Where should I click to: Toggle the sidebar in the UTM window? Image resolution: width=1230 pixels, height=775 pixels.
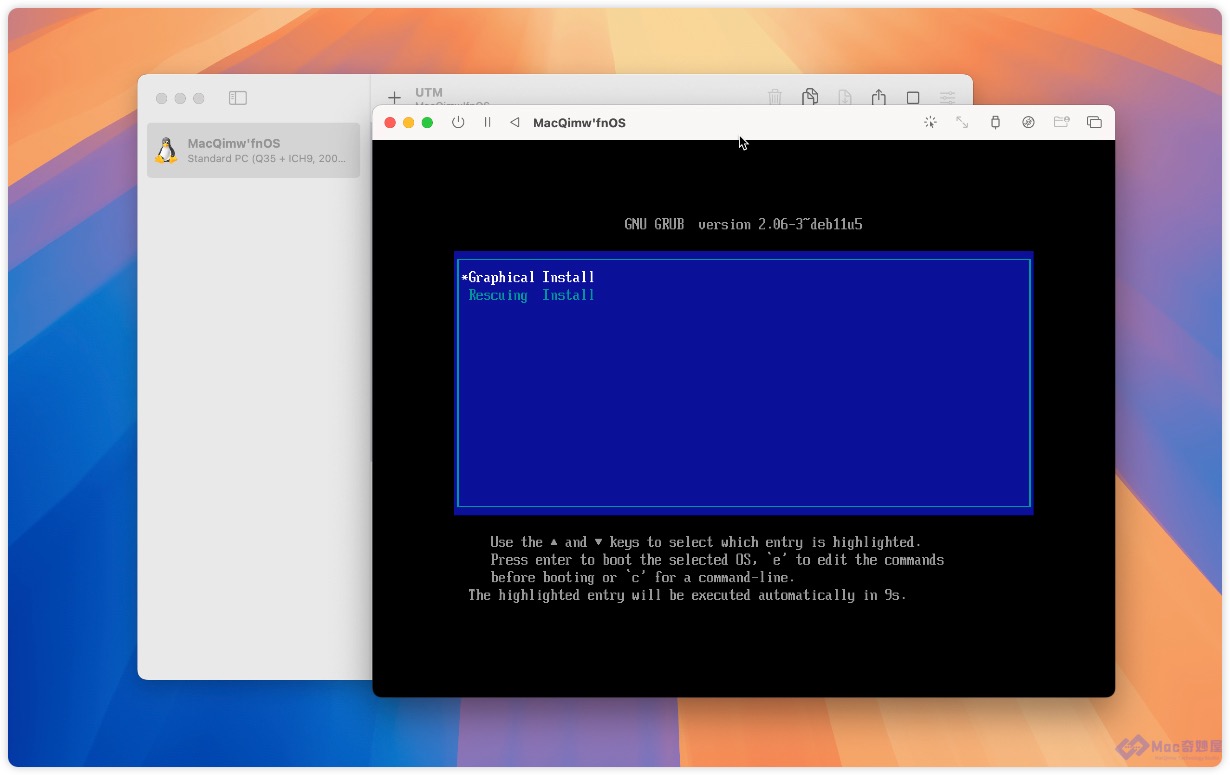point(237,98)
